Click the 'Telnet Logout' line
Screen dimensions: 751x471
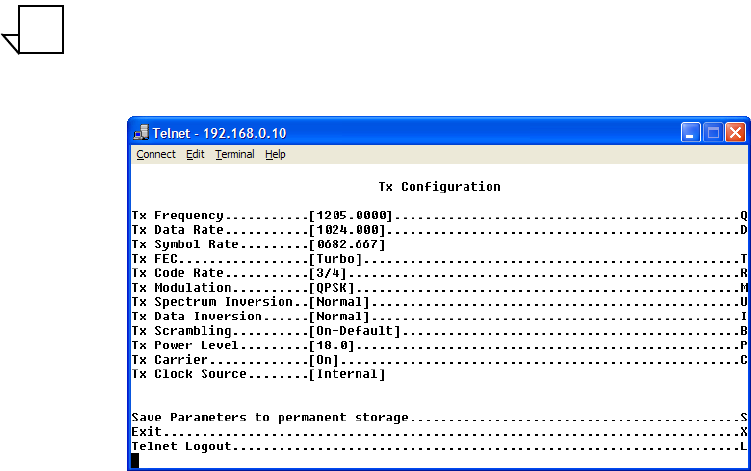pyautogui.click(x=439, y=446)
